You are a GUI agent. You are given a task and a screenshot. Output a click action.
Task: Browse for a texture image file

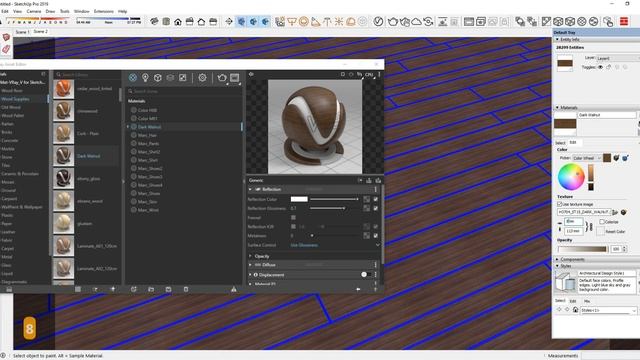616,212
